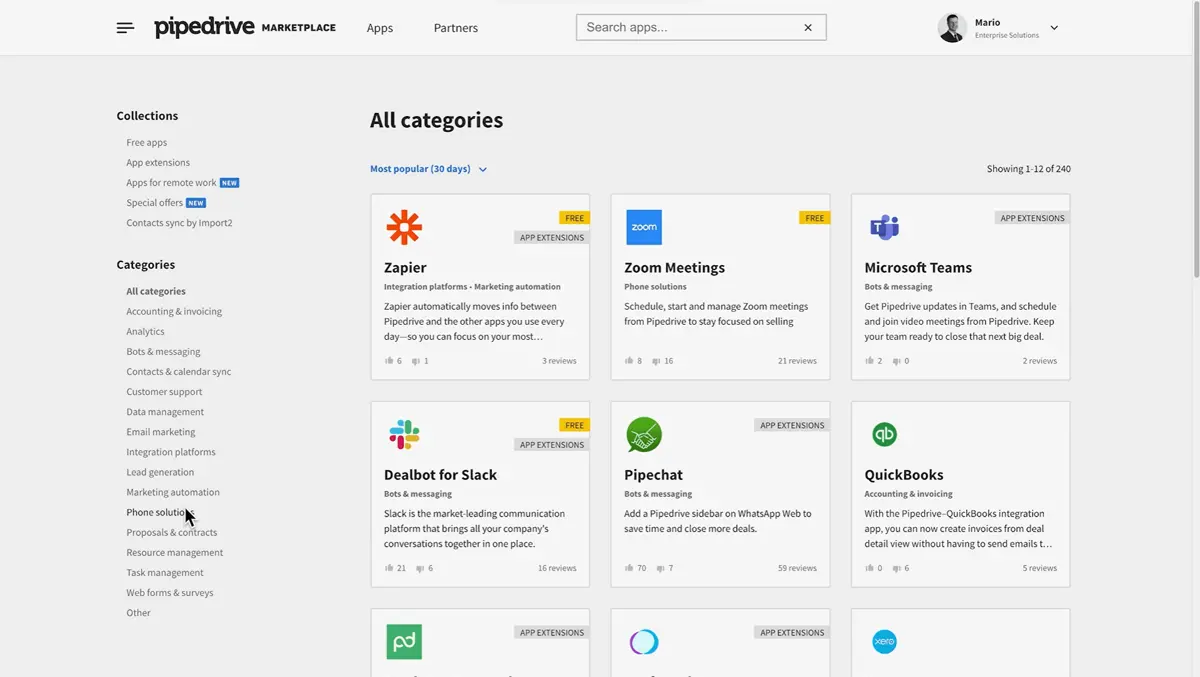1200x677 pixels.
Task: Click the Microsoft Teams app logo
Action: click(884, 227)
